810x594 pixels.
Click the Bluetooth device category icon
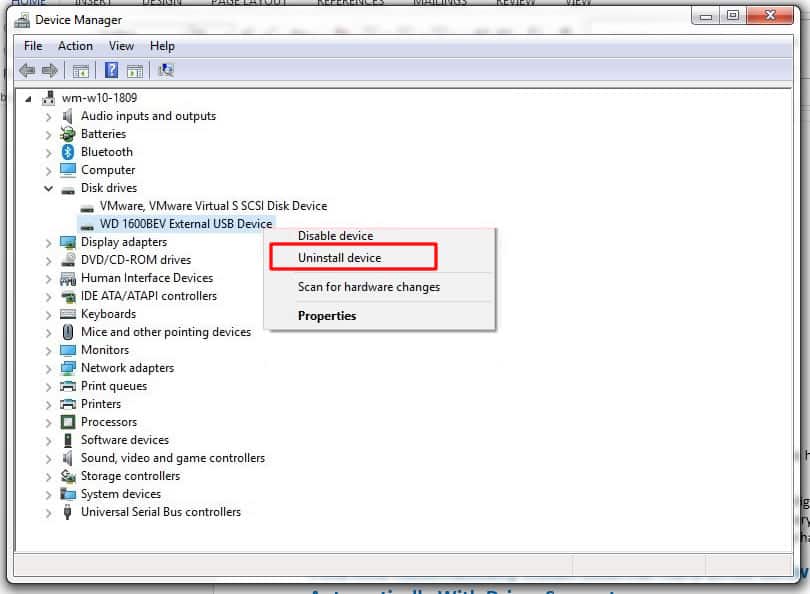(68, 152)
